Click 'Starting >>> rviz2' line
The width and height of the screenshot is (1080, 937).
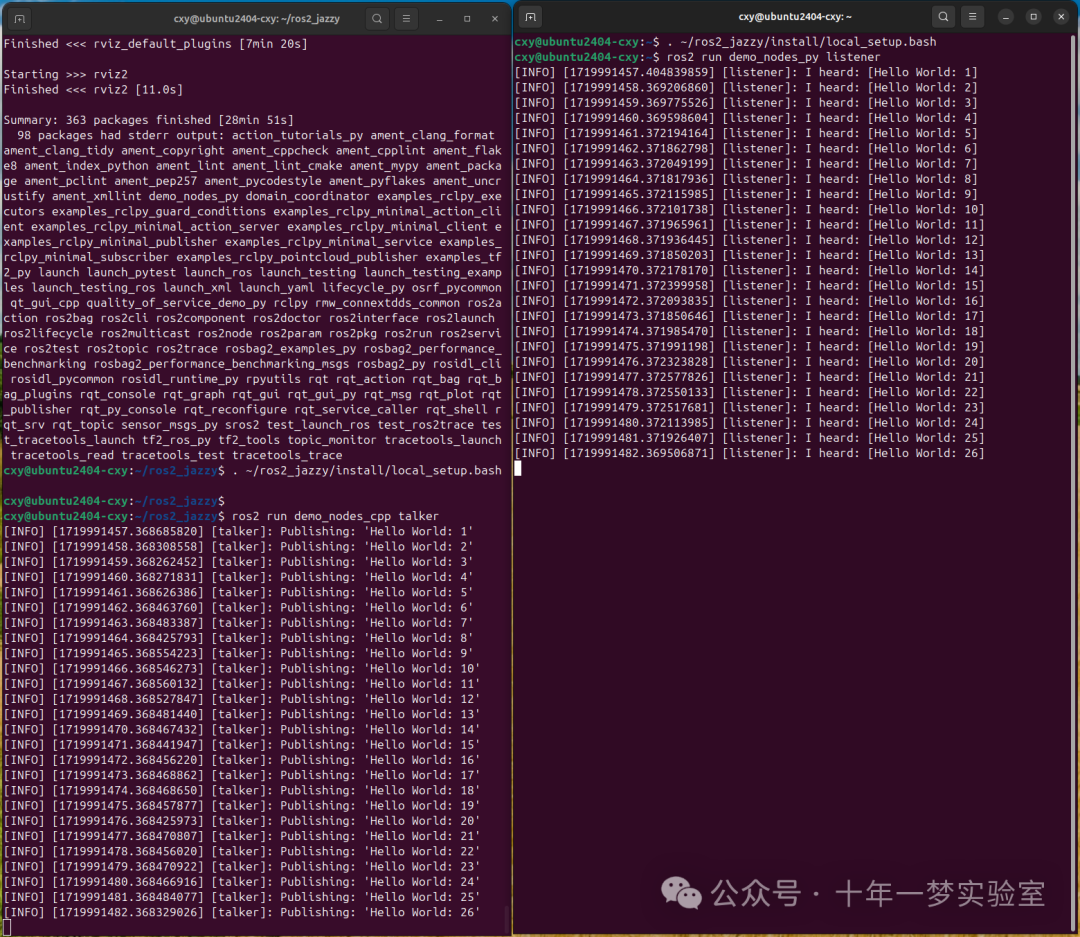65,74
